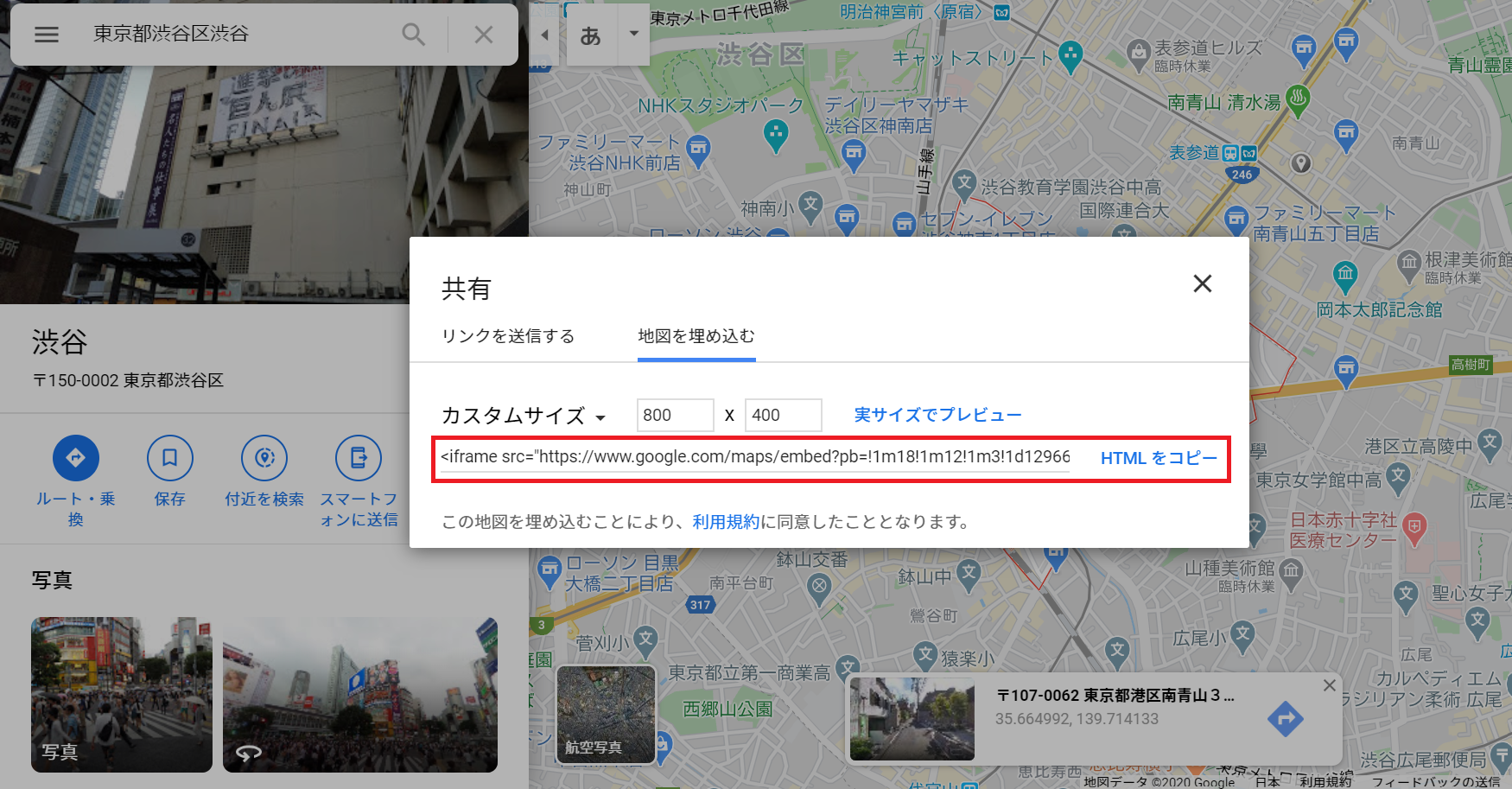Close the 共有 share dialog
The width and height of the screenshot is (1512, 789).
[x=1203, y=283]
